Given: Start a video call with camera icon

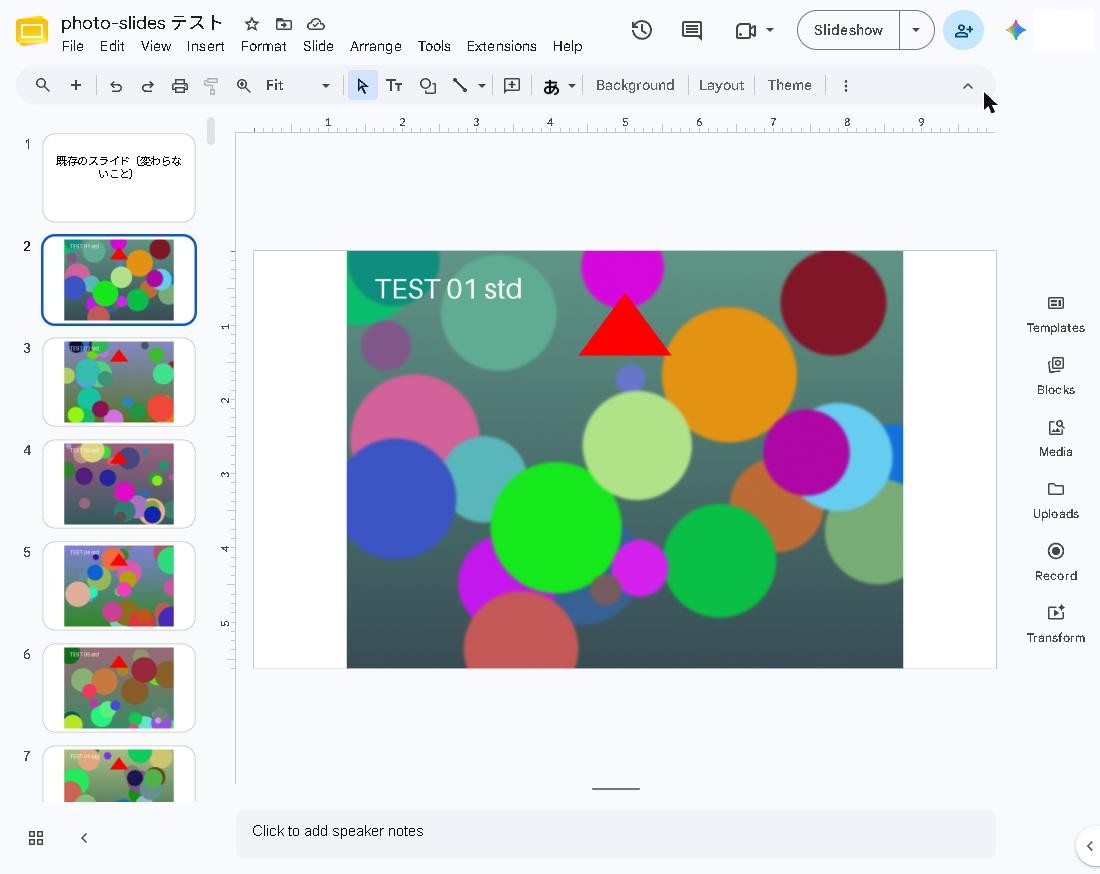Looking at the screenshot, I should point(746,30).
